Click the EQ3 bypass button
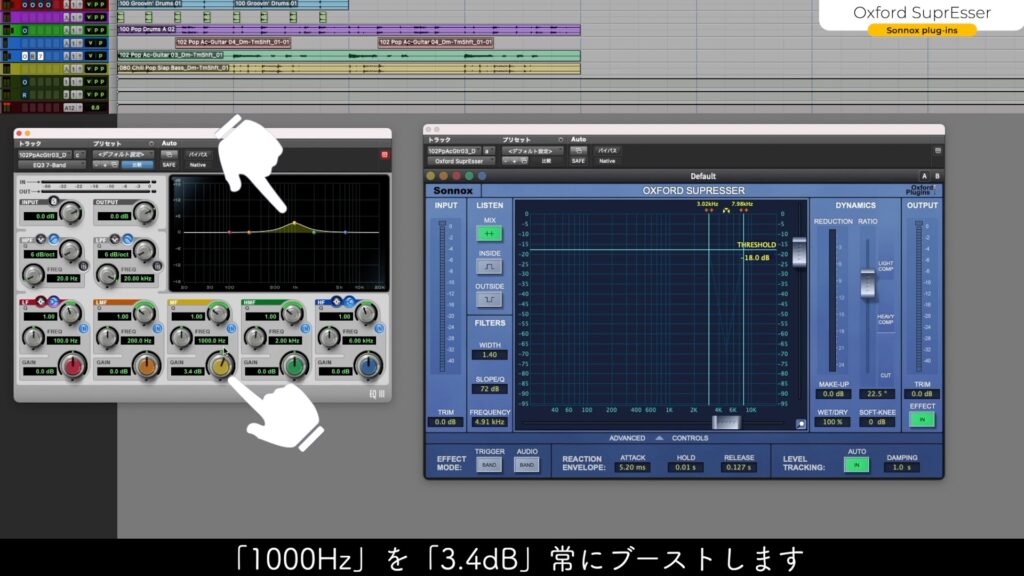The image size is (1024, 576). pyautogui.click(x=198, y=155)
